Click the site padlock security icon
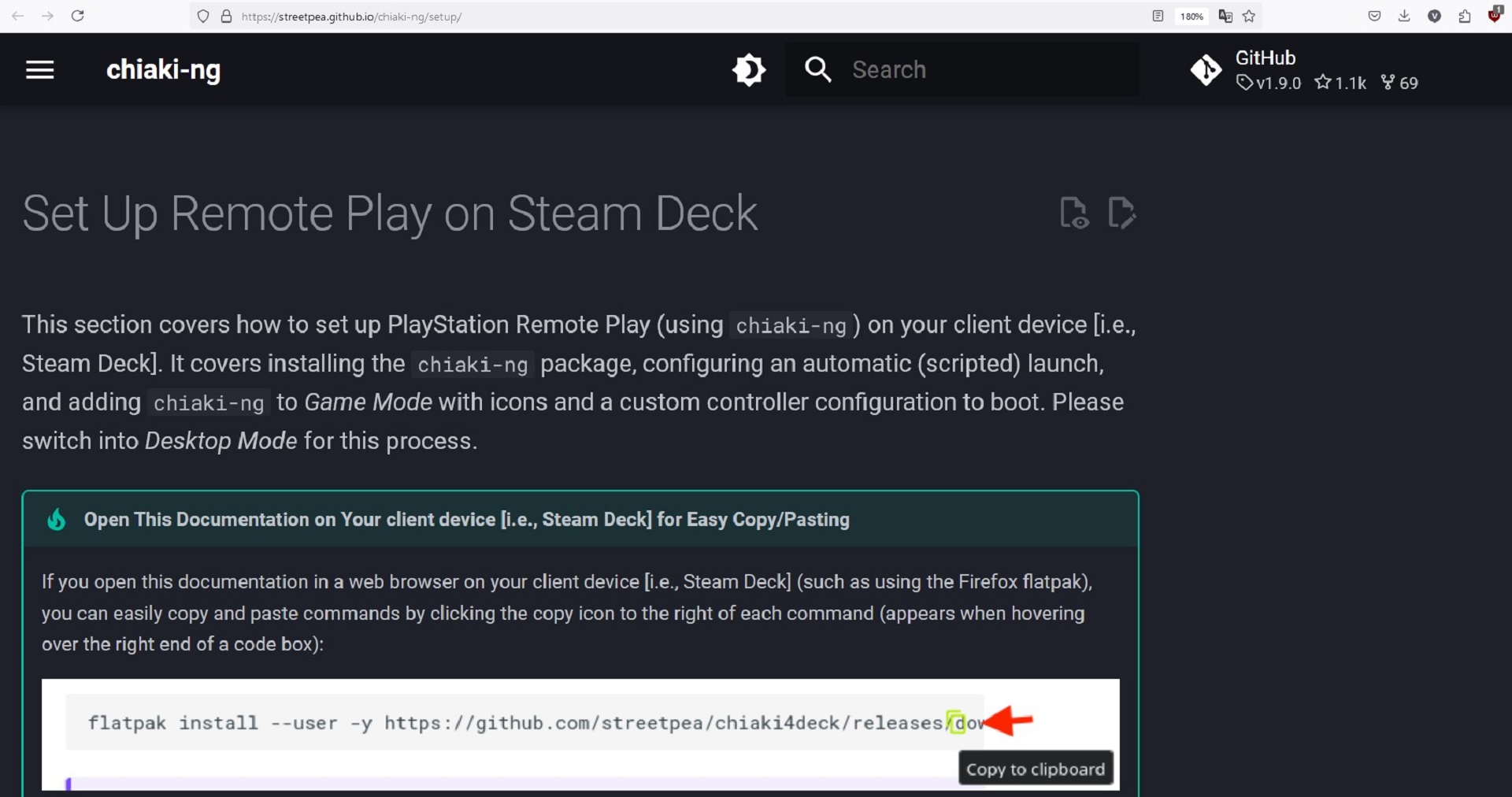The image size is (1512, 797). click(226, 16)
